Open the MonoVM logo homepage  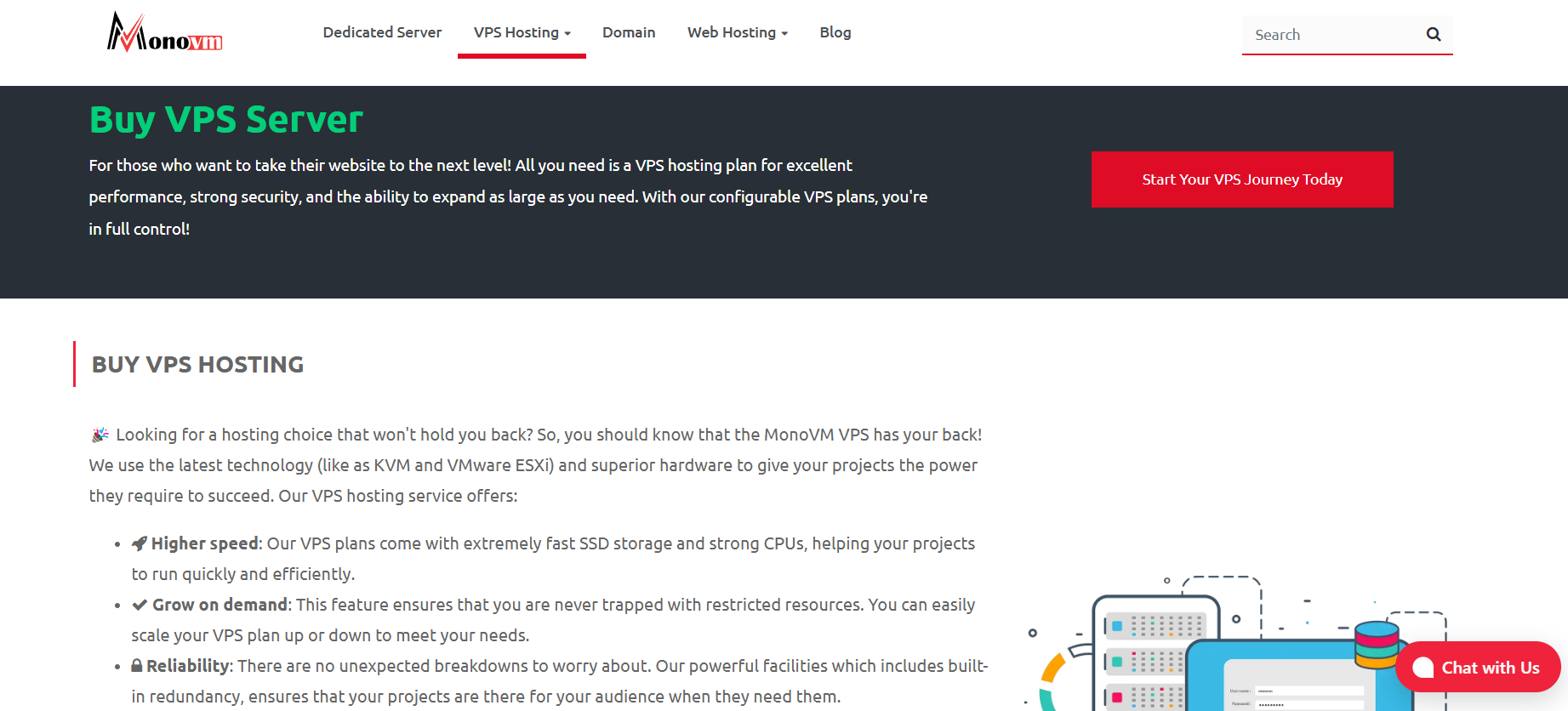tap(164, 32)
